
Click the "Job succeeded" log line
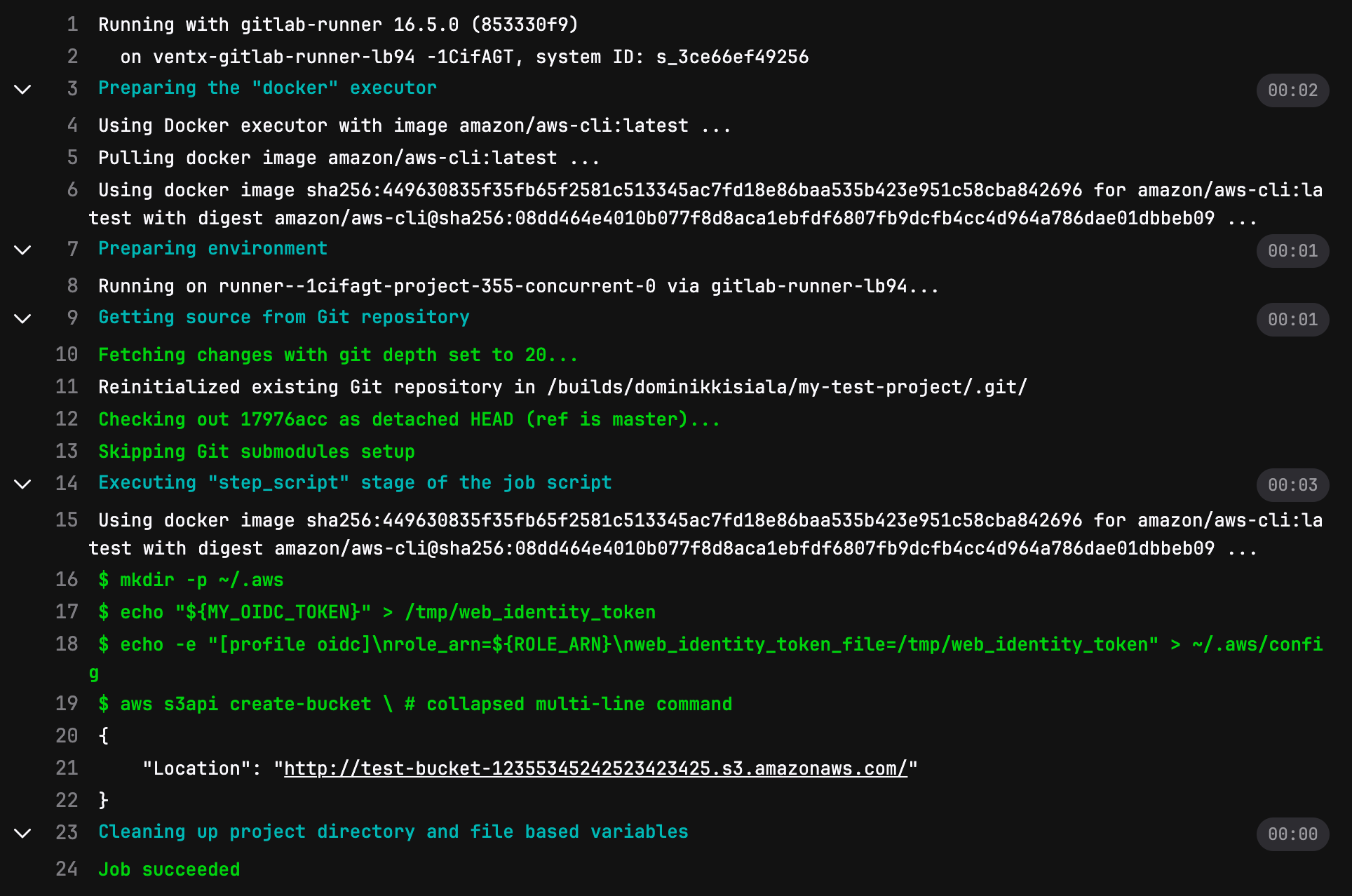coord(169,869)
